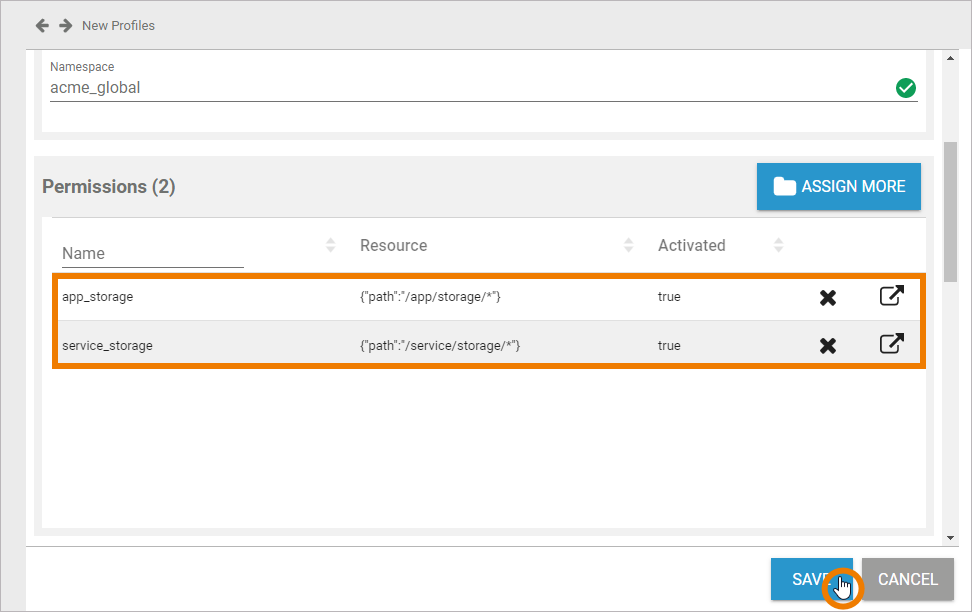The image size is (972, 612).
Task: Click the back arrow navigation icon
Action: (42, 25)
